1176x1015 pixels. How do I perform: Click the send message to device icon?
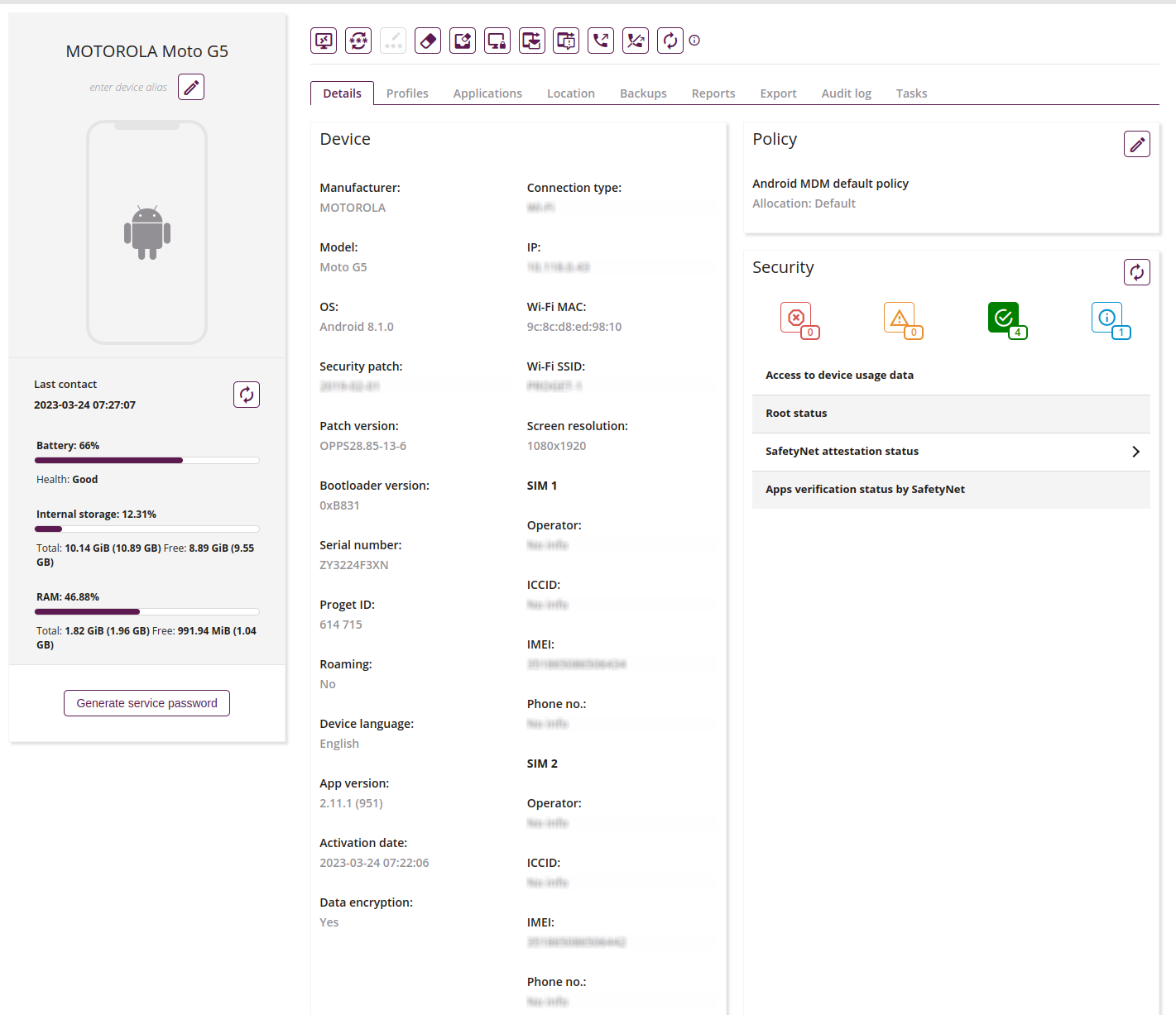click(x=566, y=41)
